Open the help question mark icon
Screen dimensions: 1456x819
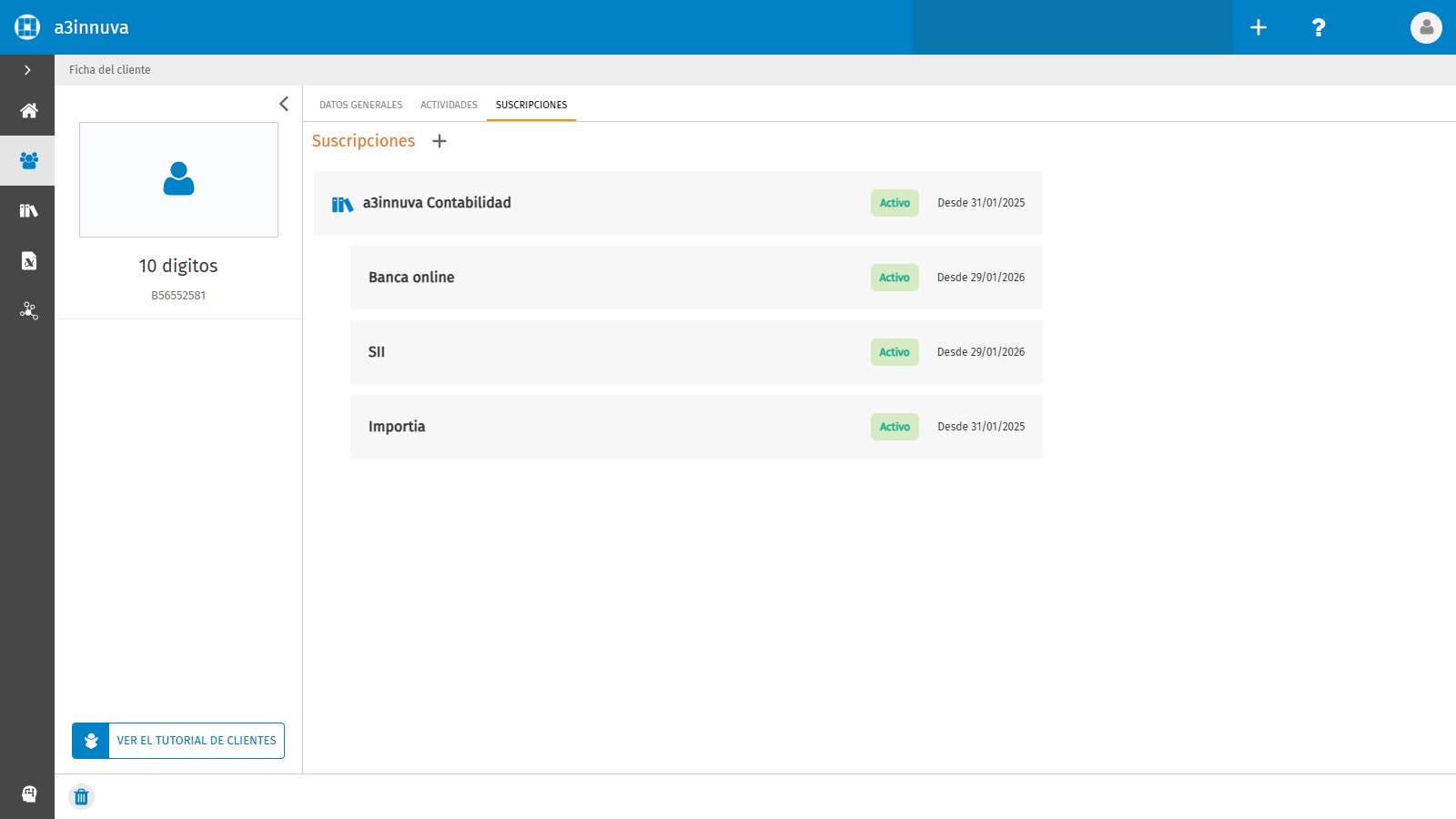pos(1318,27)
